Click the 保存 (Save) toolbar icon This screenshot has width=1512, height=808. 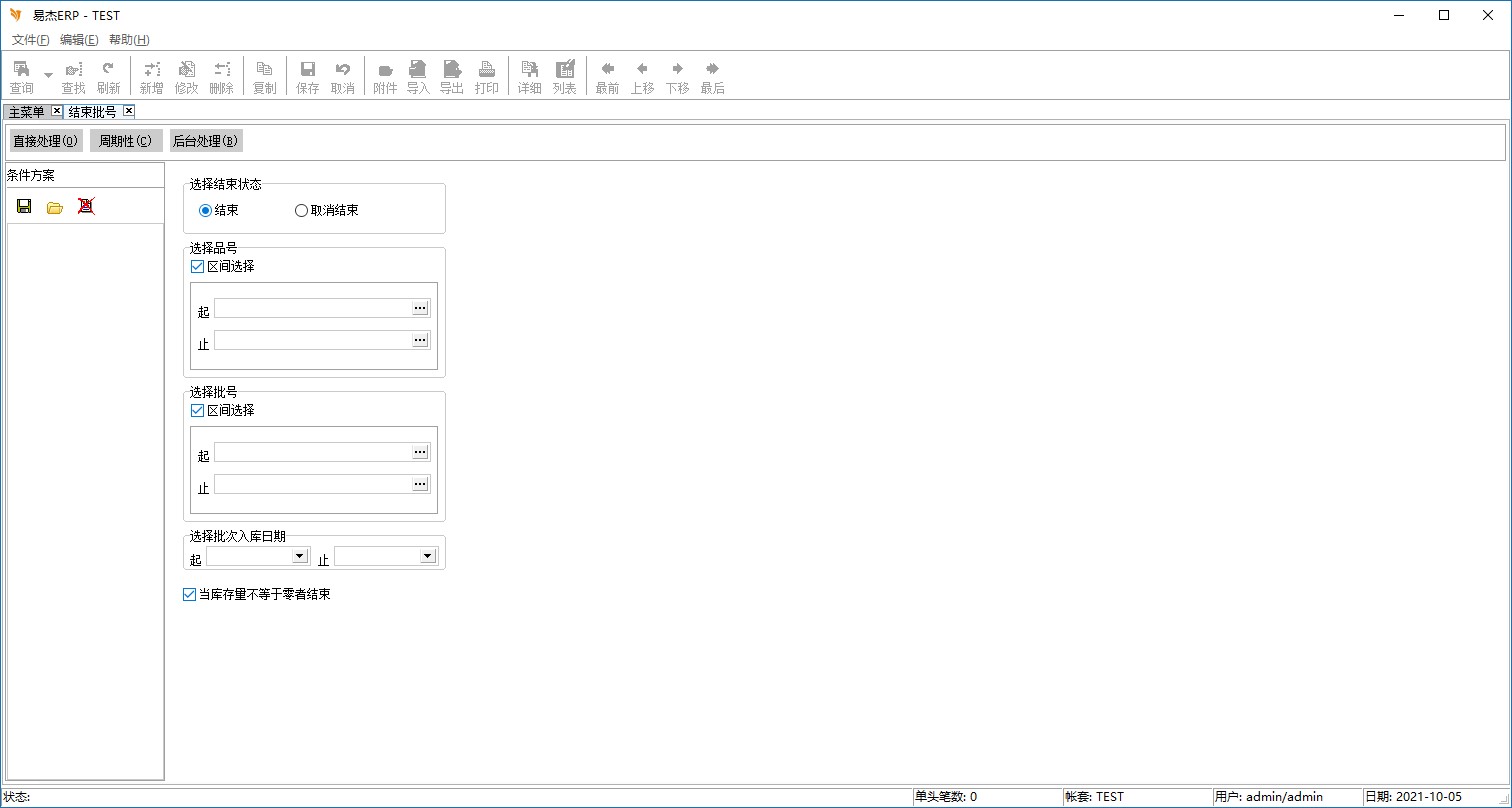(308, 76)
